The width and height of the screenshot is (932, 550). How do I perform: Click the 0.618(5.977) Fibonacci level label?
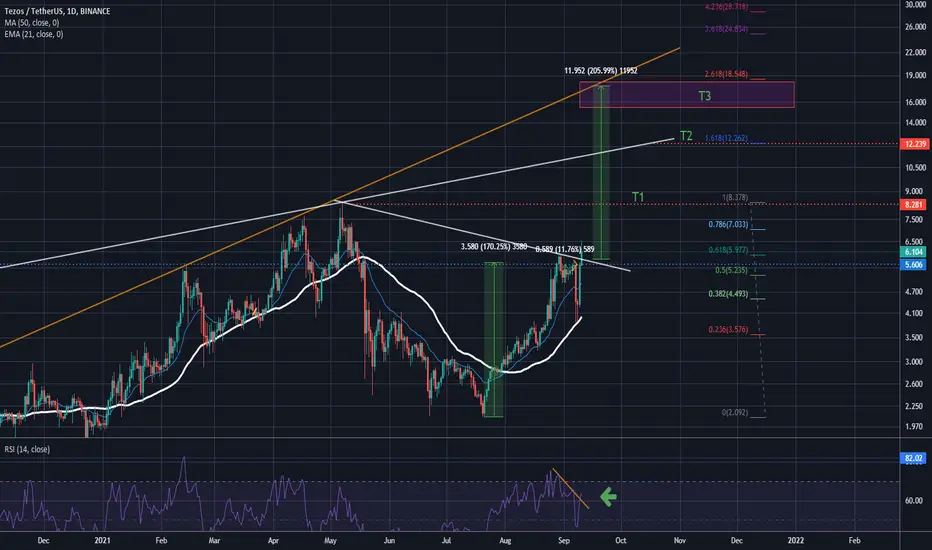(x=728, y=250)
